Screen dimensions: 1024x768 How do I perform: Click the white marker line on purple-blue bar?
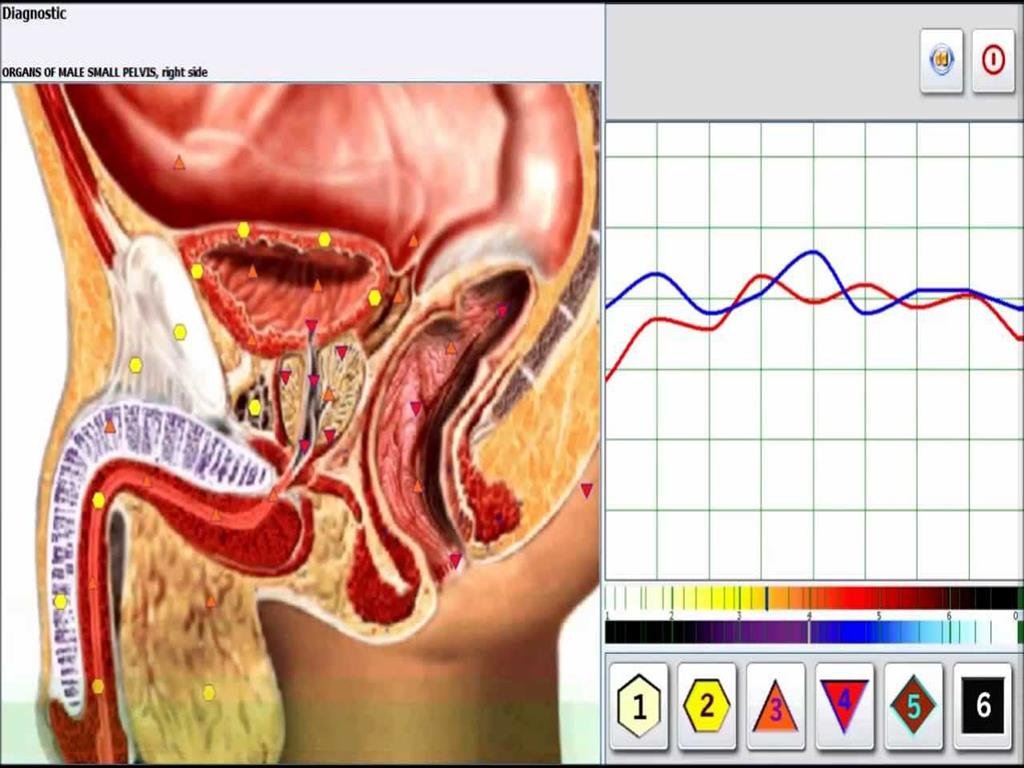pos(808,632)
